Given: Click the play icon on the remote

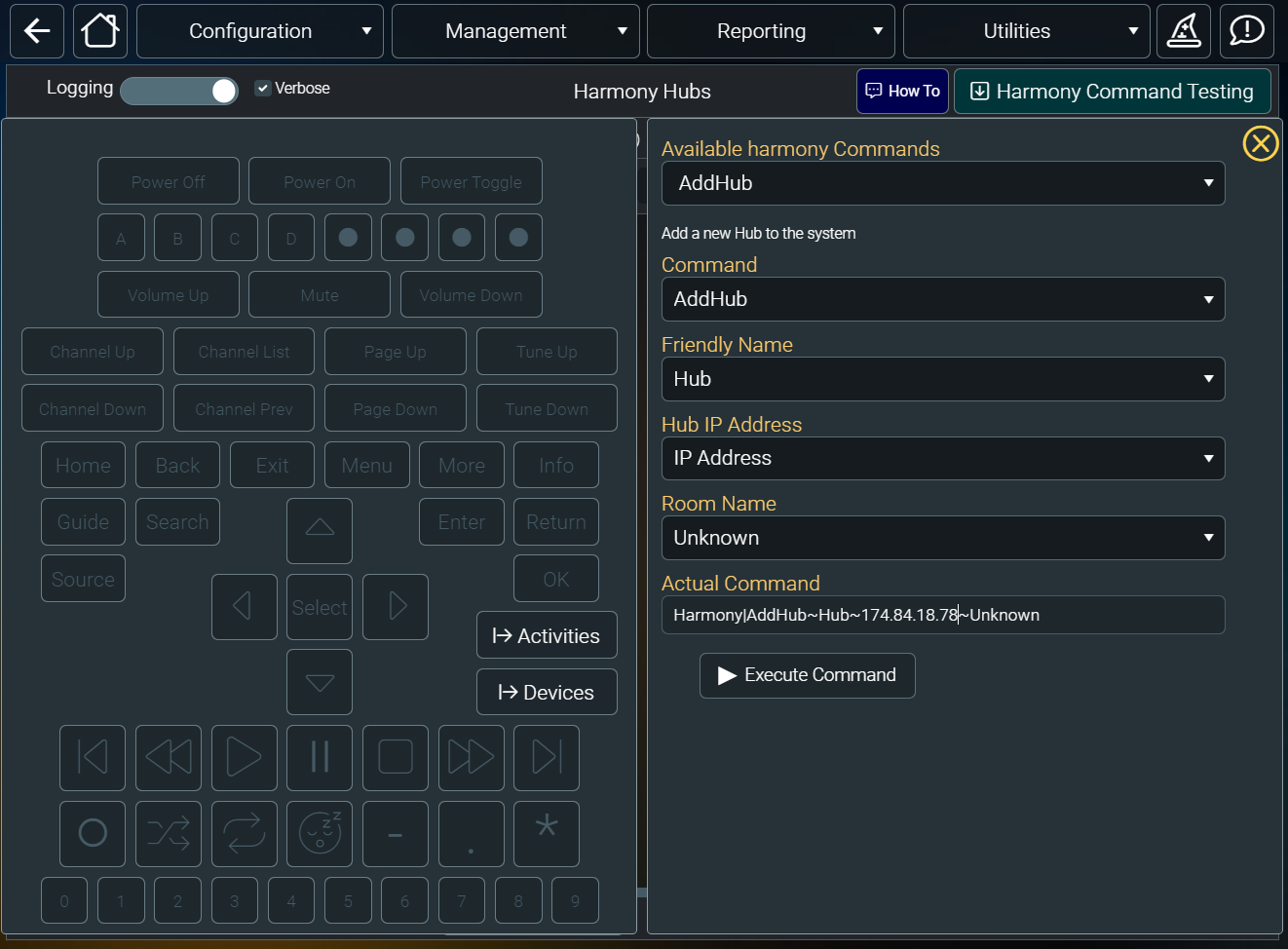Looking at the screenshot, I should point(245,758).
